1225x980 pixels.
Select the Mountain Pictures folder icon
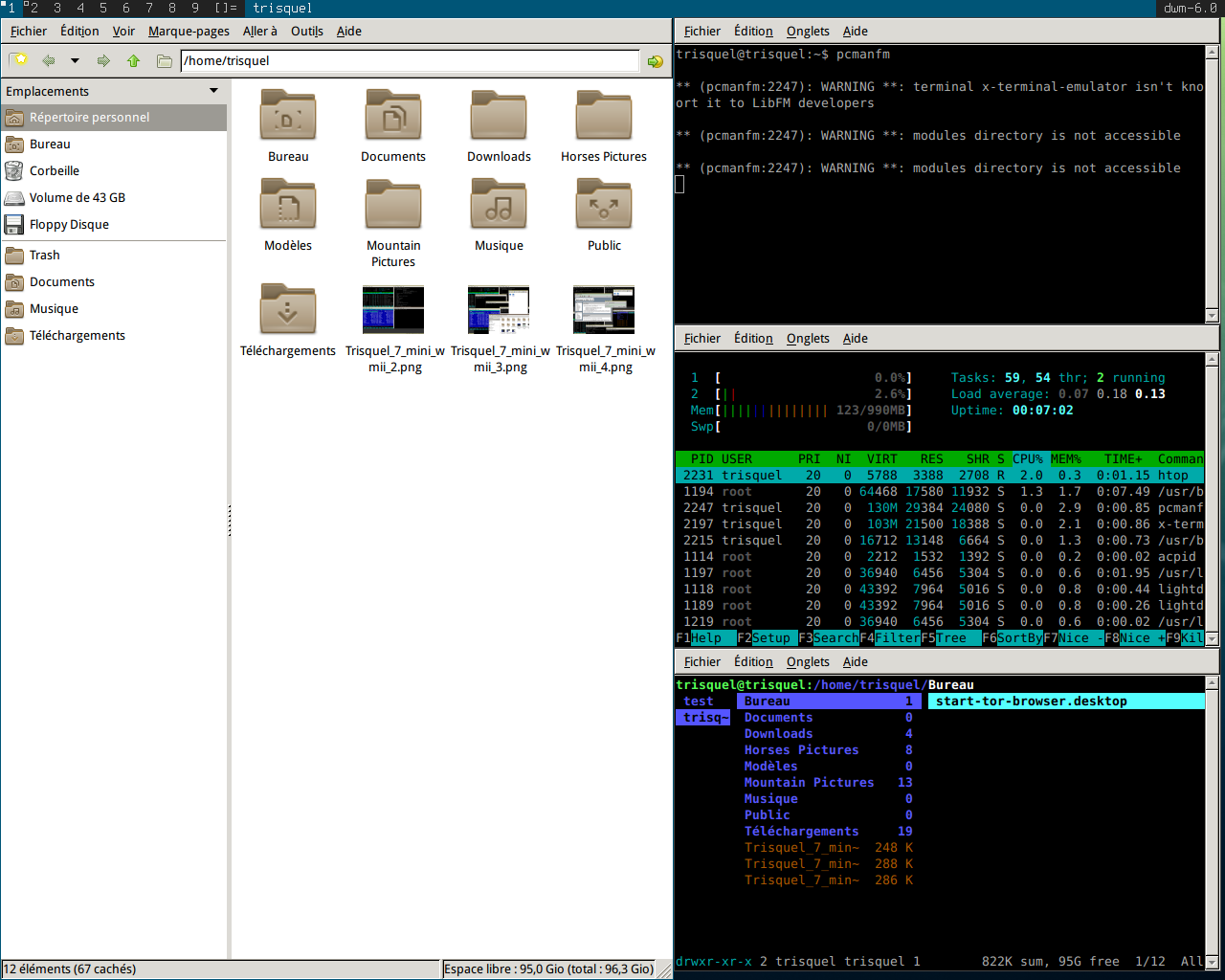click(393, 205)
